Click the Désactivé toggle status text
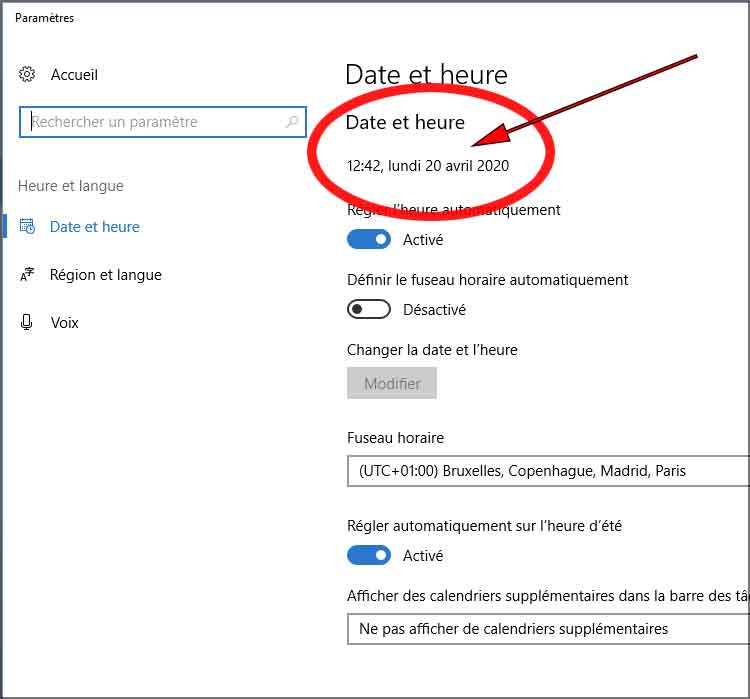This screenshot has width=750, height=699. click(434, 310)
